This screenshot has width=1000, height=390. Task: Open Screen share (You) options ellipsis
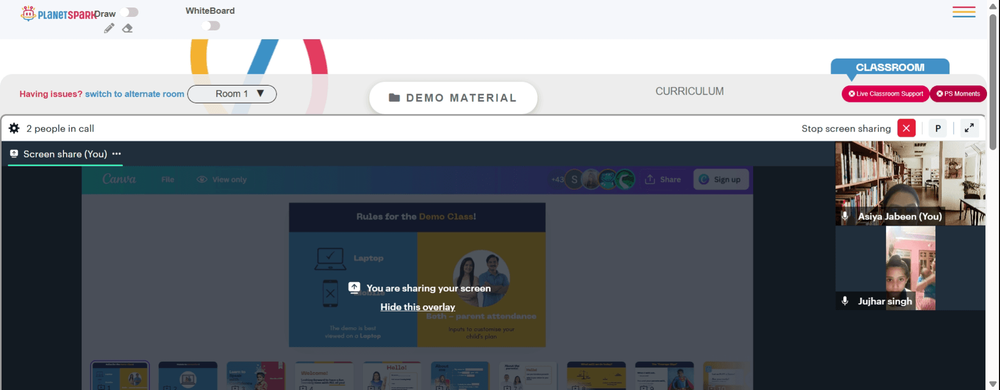click(x=117, y=154)
